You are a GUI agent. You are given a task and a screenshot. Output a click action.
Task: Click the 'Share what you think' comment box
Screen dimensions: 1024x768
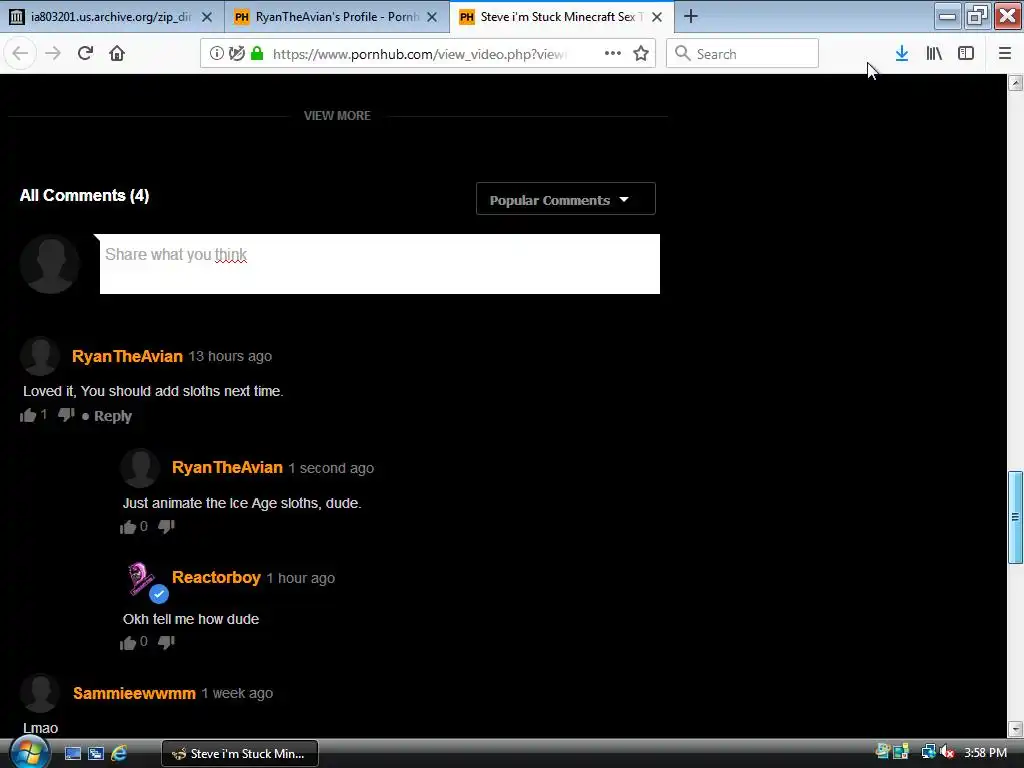(379, 264)
